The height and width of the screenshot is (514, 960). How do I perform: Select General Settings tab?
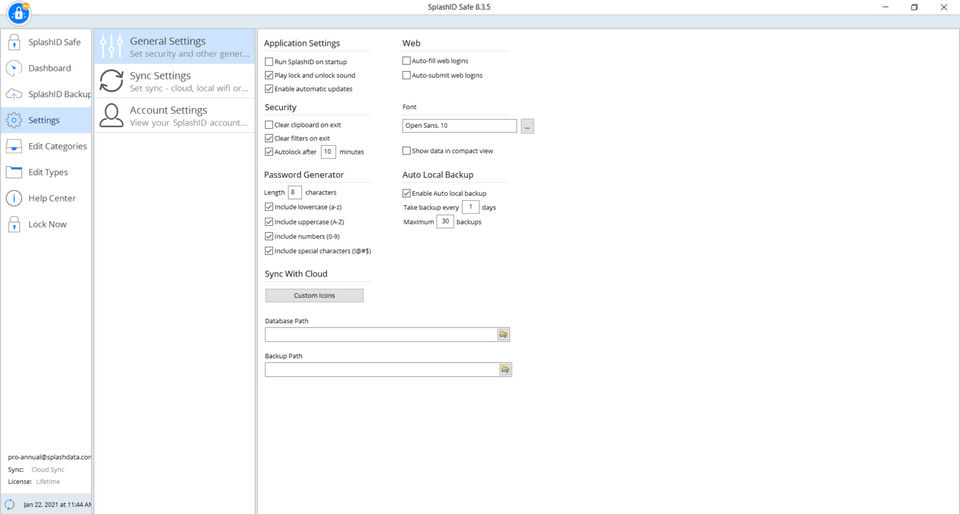pyautogui.click(x=174, y=47)
